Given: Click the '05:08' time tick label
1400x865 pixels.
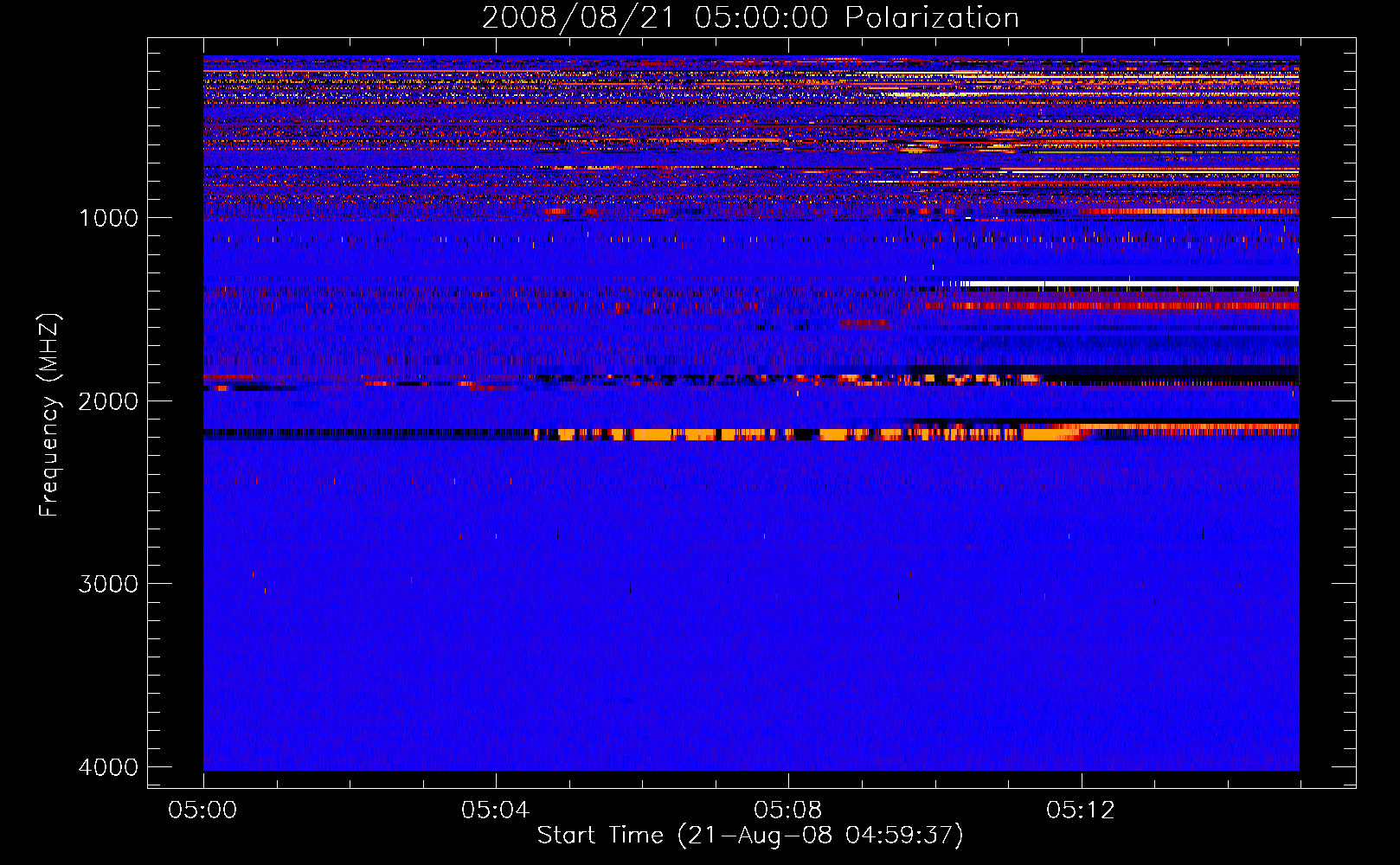Looking at the screenshot, I should 788,811.
